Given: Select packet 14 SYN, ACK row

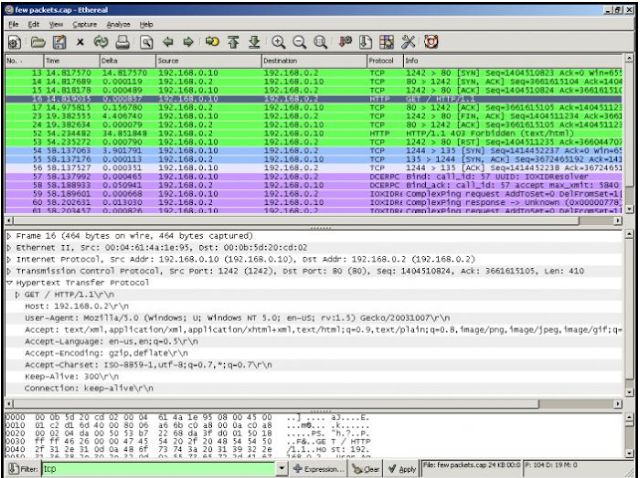Looking at the screenshot, I should (313, 82).
